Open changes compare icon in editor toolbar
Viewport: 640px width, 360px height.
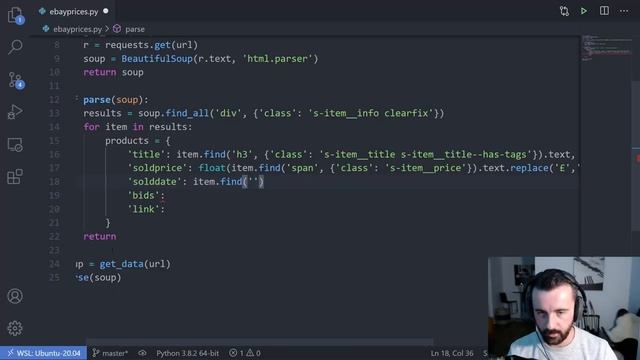564,11
